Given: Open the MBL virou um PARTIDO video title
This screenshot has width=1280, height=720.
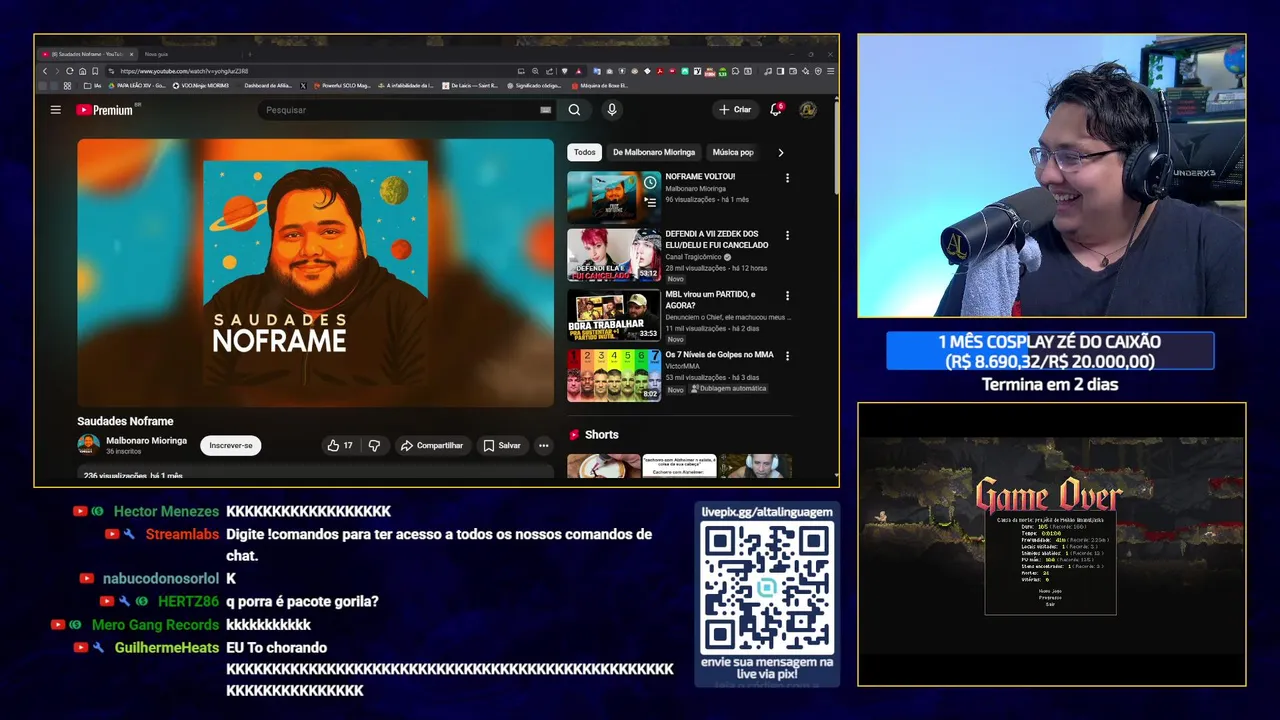Looking at the screenshot, I should [711, 299].
